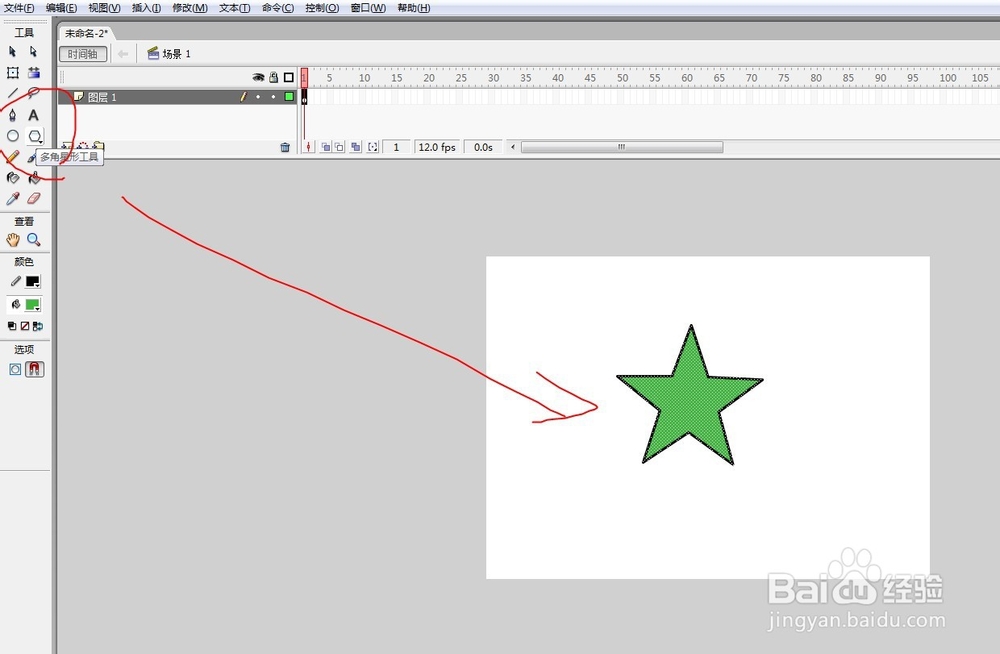Click the Edit Multiple Frames button
The image size is (1000, 654).
[355, 147]
